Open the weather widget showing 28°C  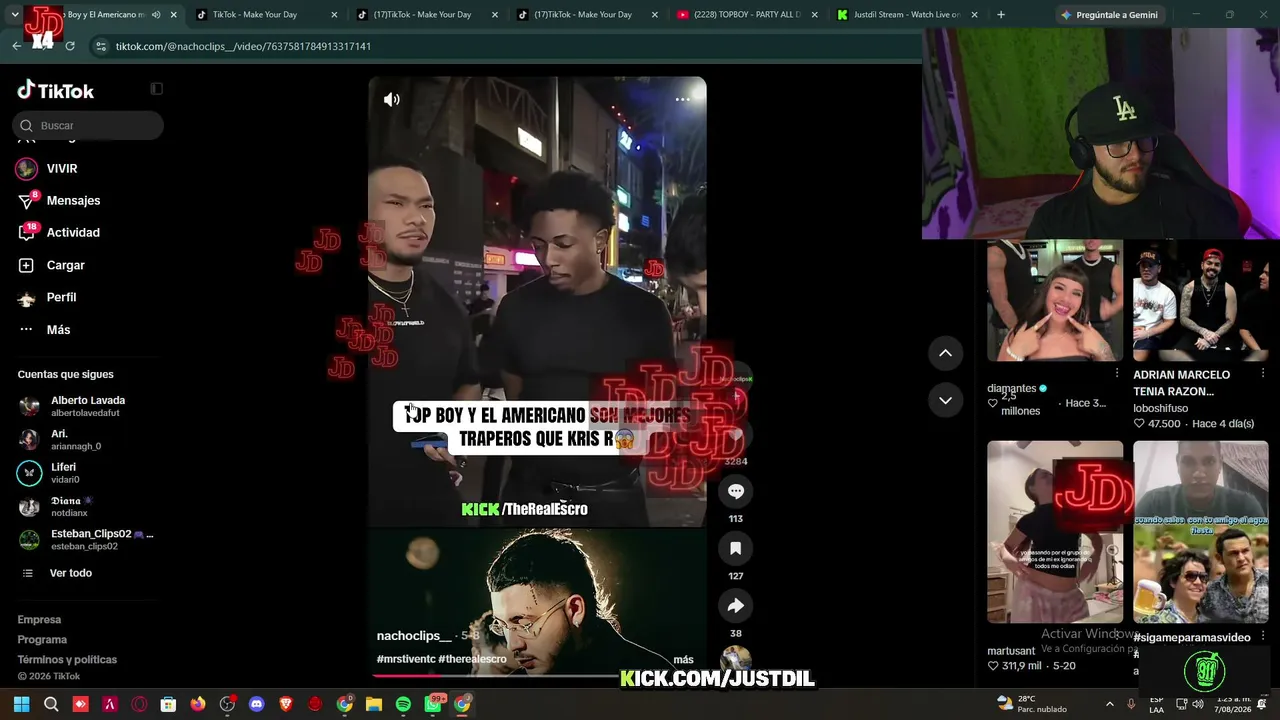[1031, 704]
